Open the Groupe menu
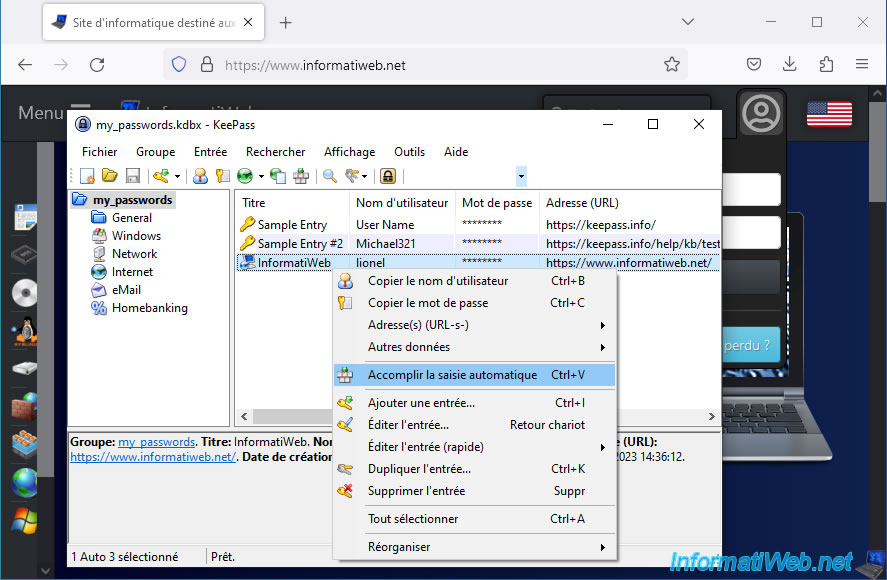This screenshot has height=580, width=887. (156, 152)
